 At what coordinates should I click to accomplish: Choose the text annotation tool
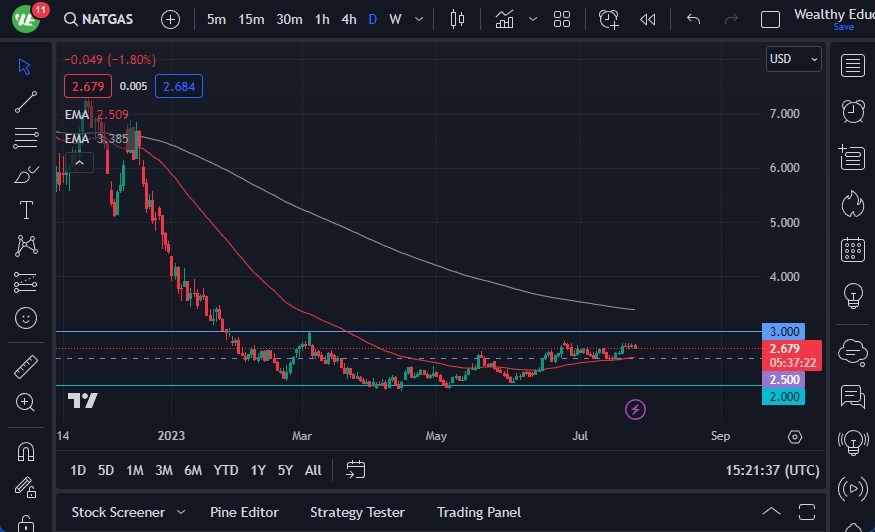coord(26,210)
